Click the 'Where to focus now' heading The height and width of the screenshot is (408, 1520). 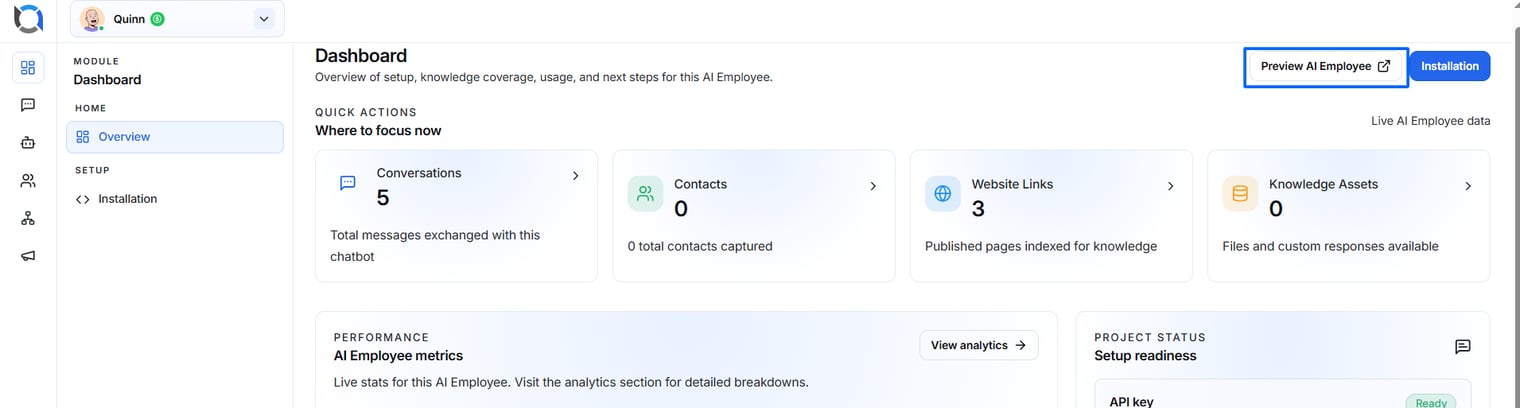(378, 131)
